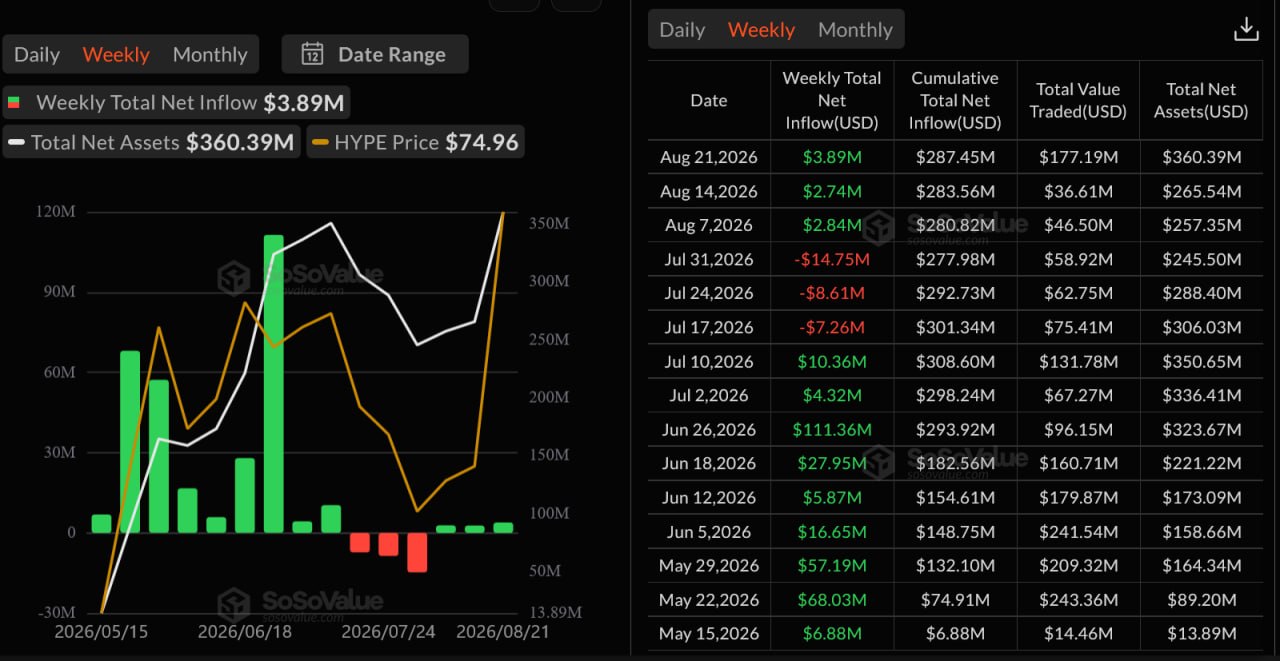
Task: Click Total Value Traded(USD) column header
Action: [1078, 100]
